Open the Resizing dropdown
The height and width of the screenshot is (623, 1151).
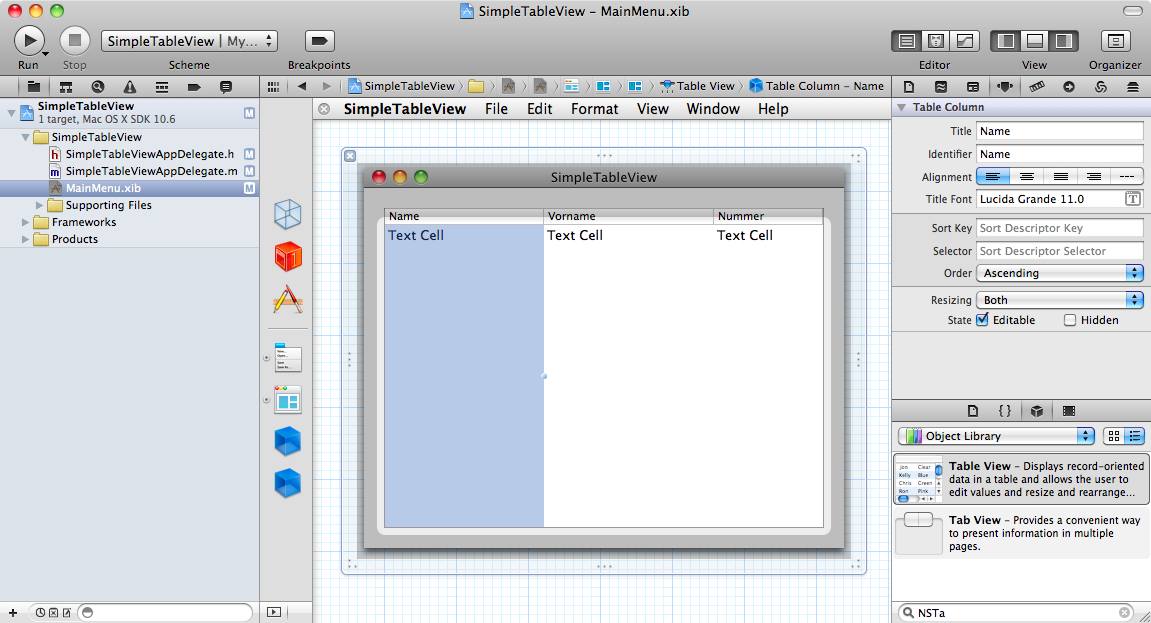click(x=1060, y=300)
